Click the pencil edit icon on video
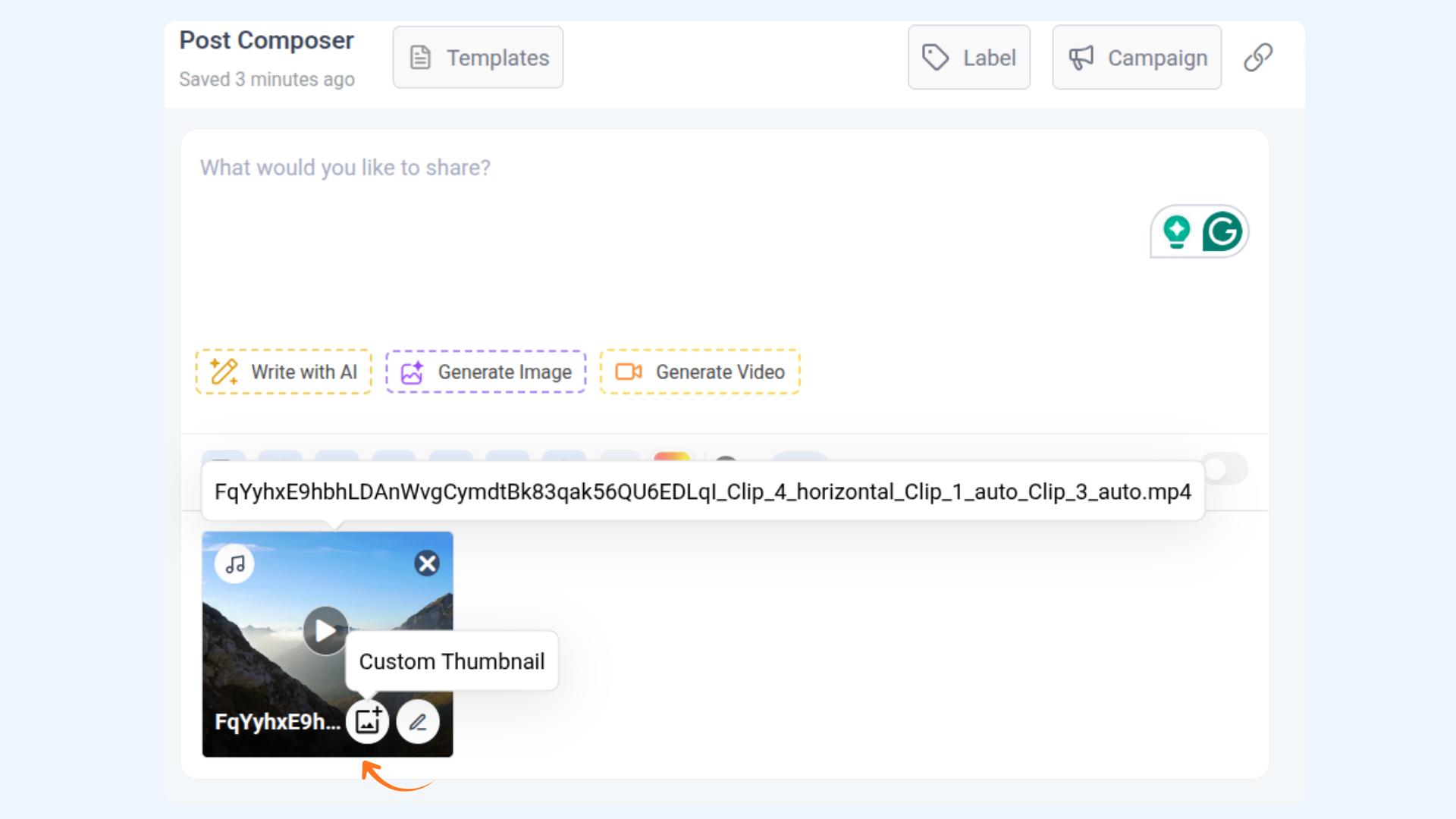This screenshot has height=819, width=1456. 418,721
